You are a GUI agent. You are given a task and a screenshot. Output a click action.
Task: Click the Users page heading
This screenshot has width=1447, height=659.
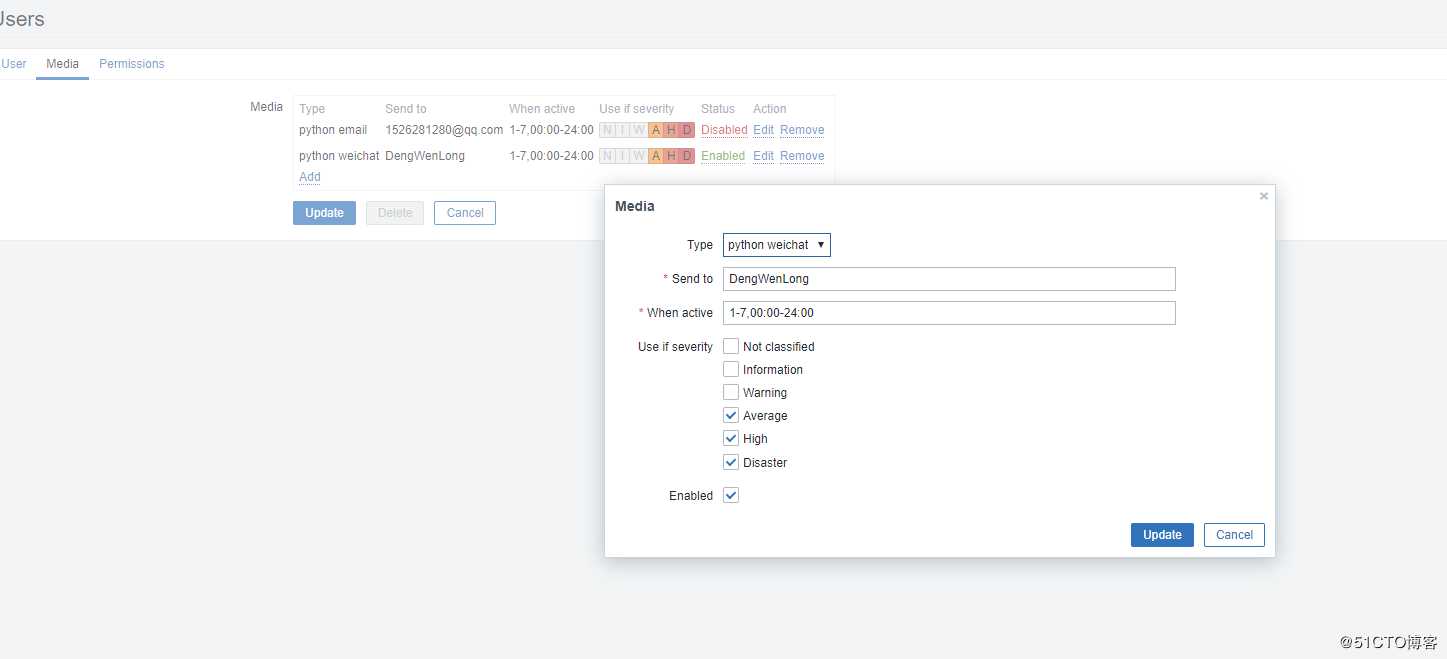[x=22, y=19]
